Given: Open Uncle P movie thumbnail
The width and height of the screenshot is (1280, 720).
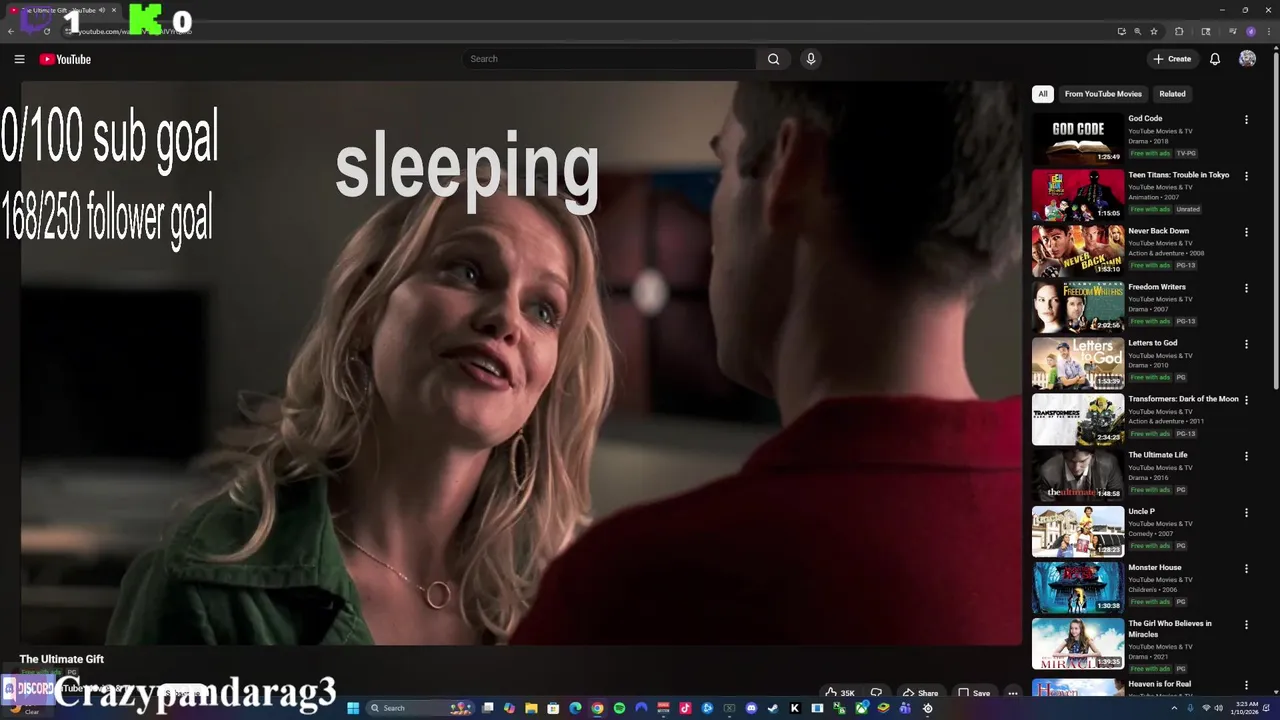Looking at the screenshot, I should pyautogui.click(x=1078, y=530).
